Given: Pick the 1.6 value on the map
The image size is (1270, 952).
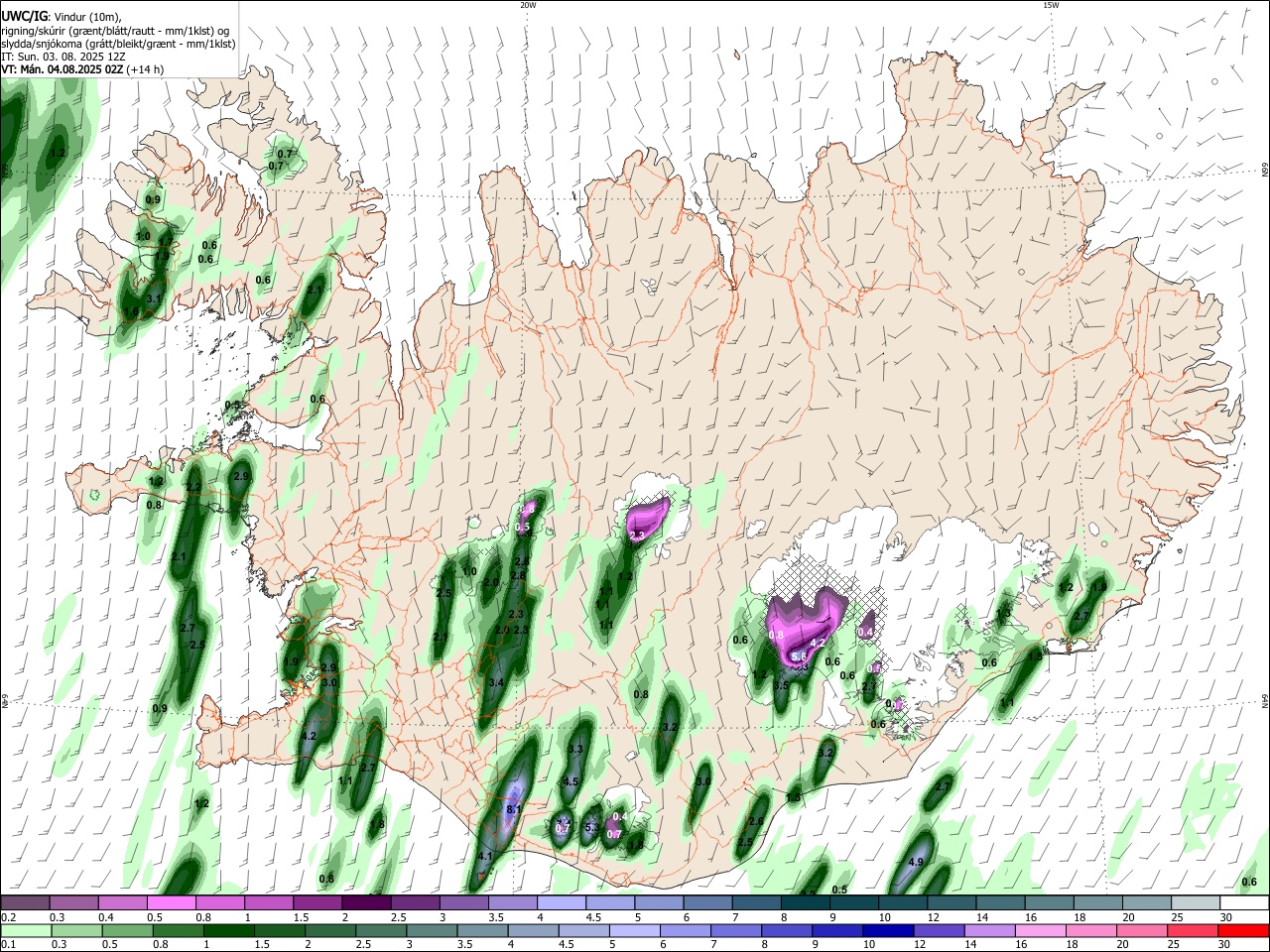Looking at the screenshot, I should 131,311.
